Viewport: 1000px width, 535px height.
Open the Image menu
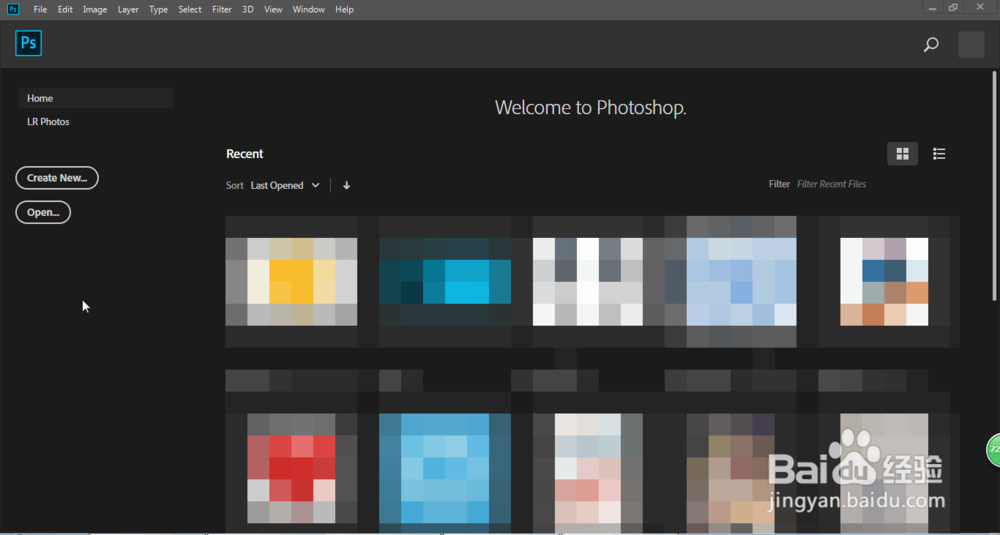(95, 10)
